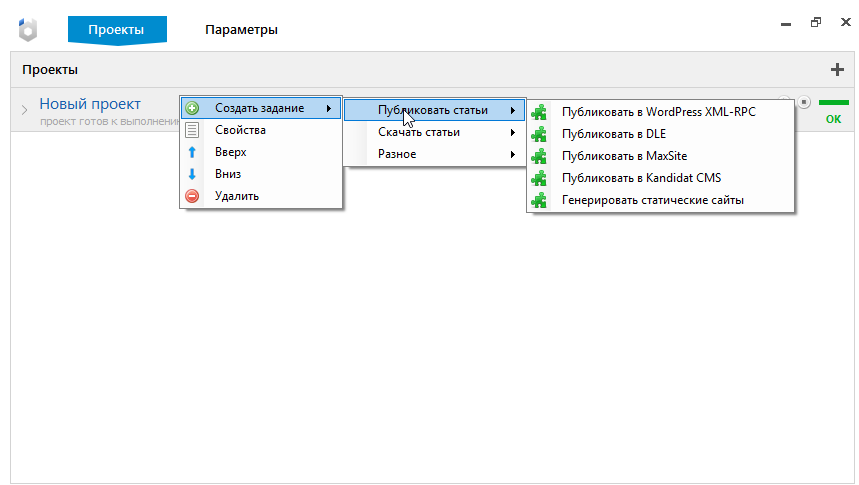Click puzzle icon beside Публиковать в DLE
The height and width of the screenshot is (485, 859).
pos(539,134)
